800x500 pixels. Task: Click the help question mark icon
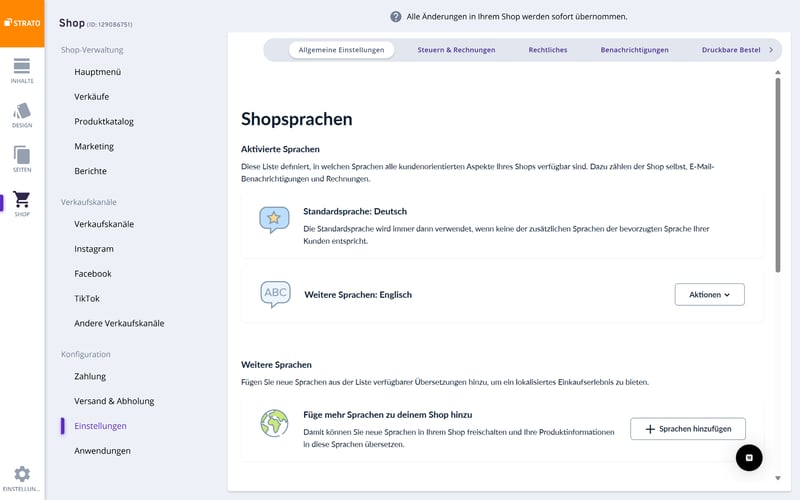396,17
